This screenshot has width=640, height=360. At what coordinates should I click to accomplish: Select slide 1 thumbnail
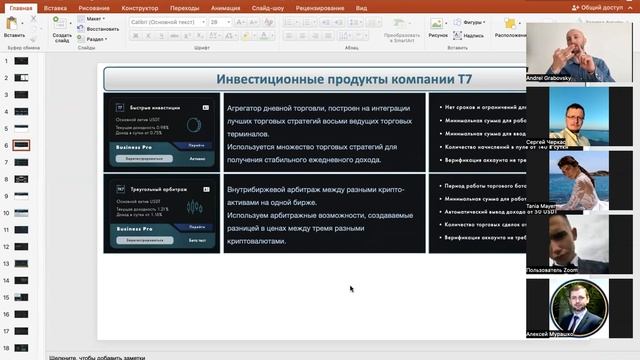tap(21, 61)
